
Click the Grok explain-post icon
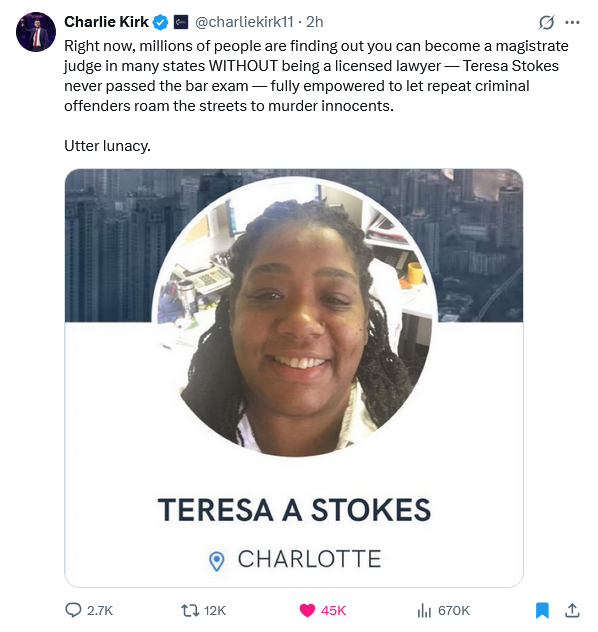[546, 22]
